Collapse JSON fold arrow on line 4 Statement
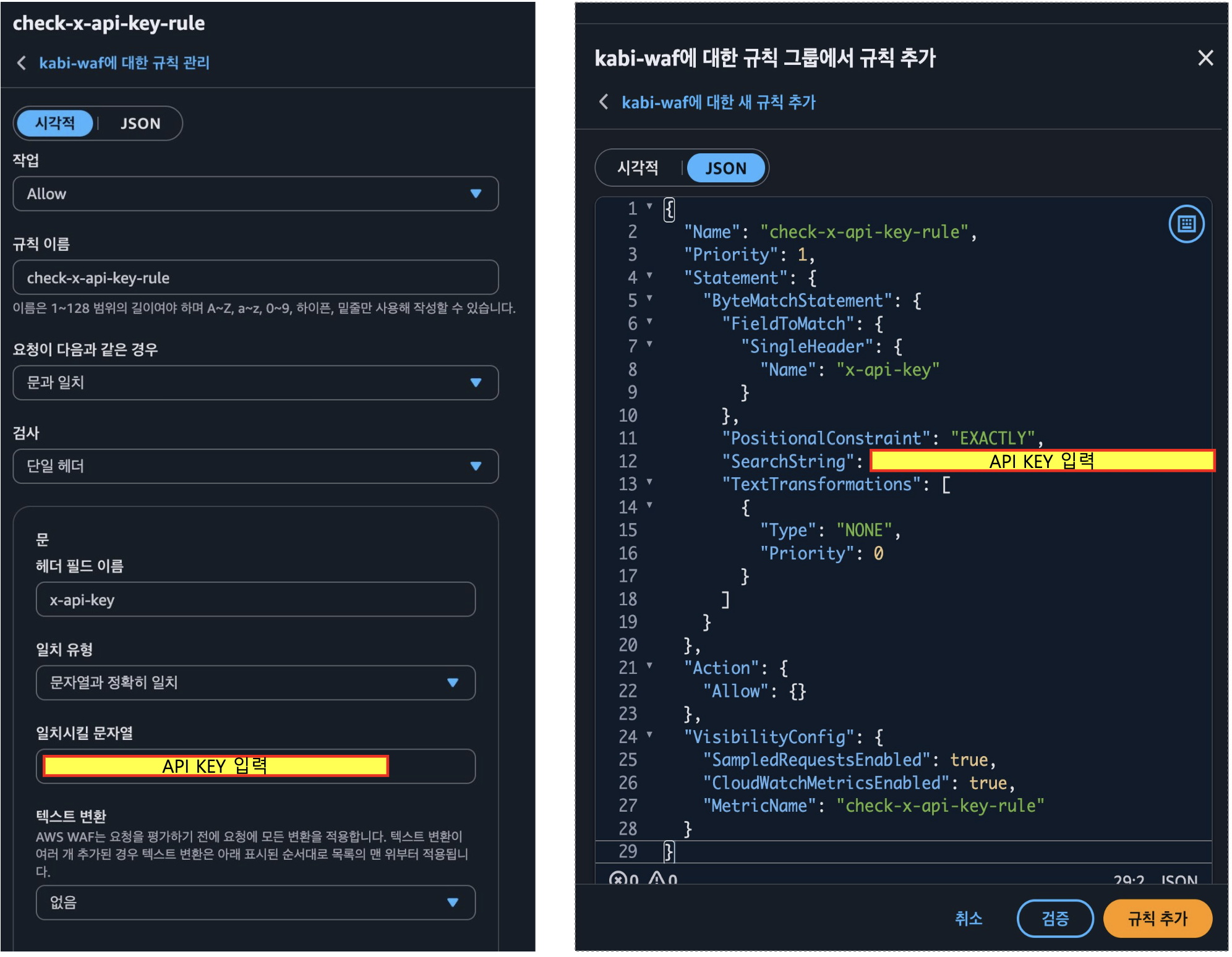Screen dimensions: 1232x957 pos(649,276)
